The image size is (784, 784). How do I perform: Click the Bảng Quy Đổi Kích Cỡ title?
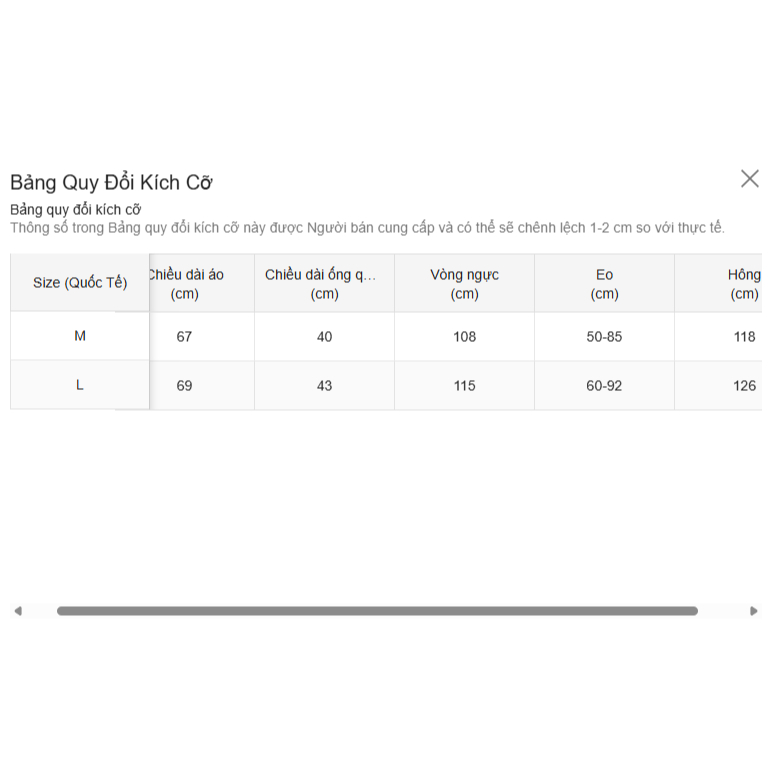[x=111, y=183]
